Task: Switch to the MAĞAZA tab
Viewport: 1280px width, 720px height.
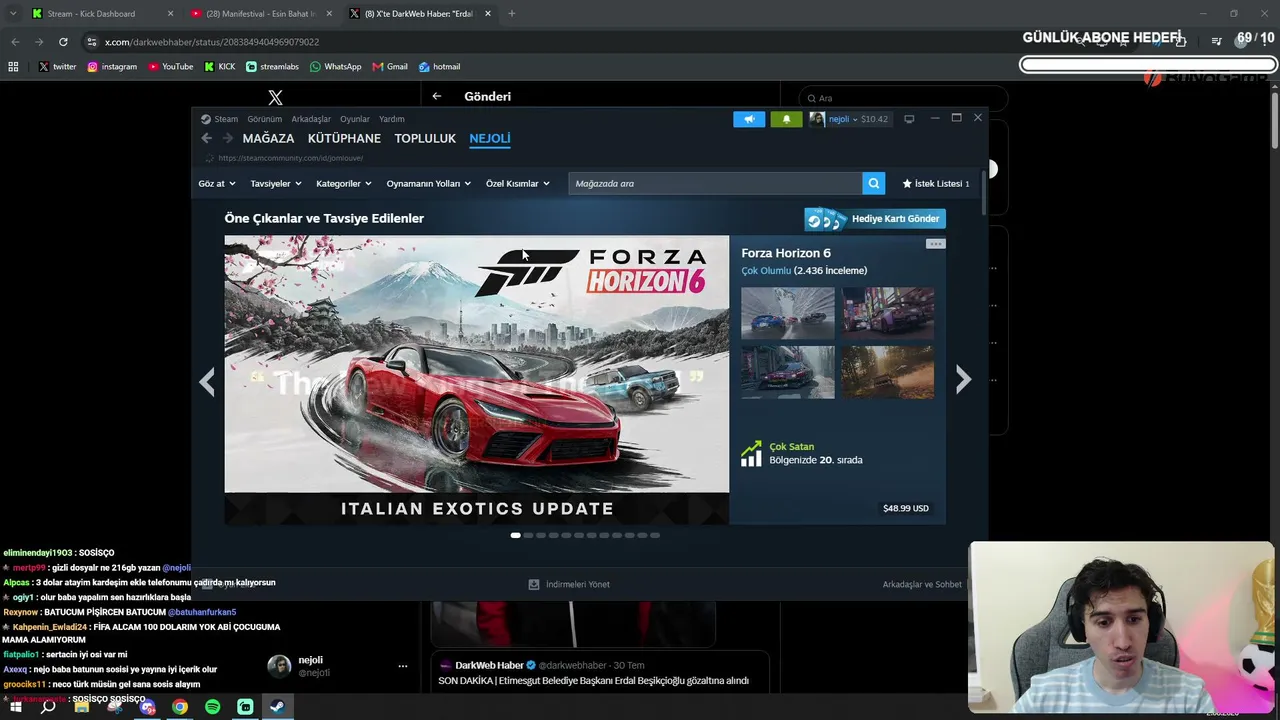Action: click(x=268, y=139)
